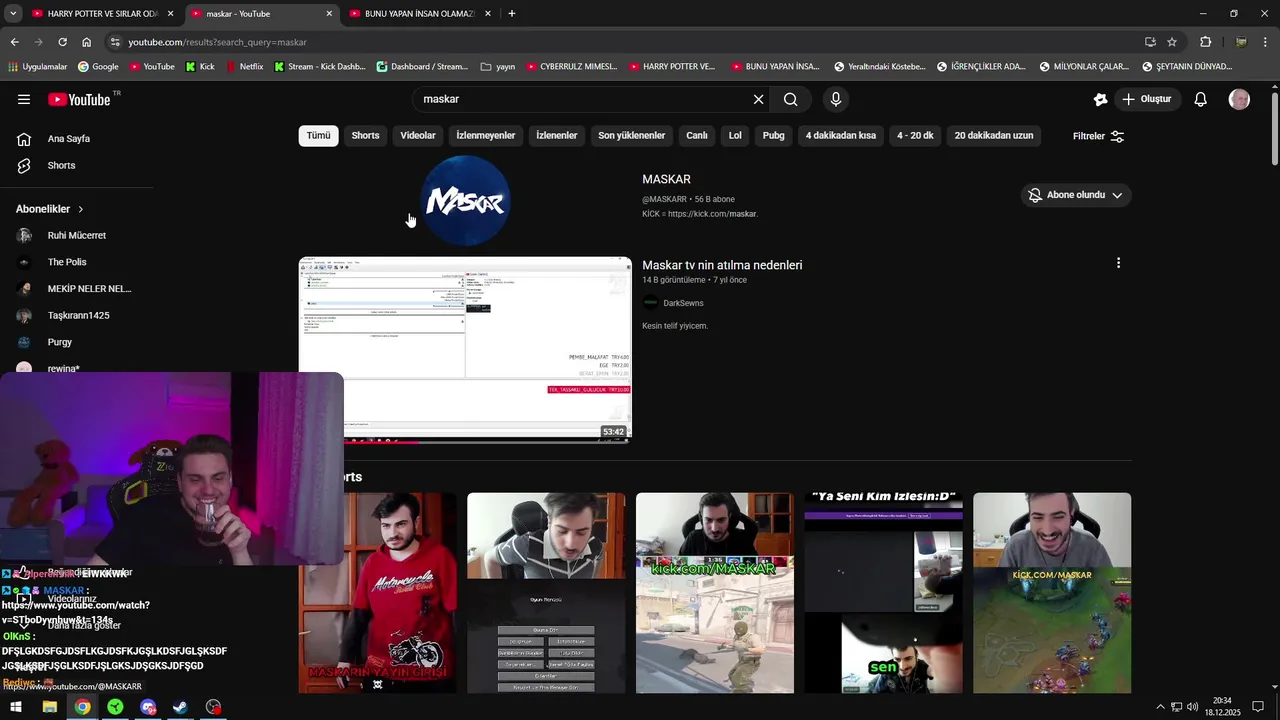
Task: Open the Stream - Kick Dashboard bookmark
Action: coord(319,67)
